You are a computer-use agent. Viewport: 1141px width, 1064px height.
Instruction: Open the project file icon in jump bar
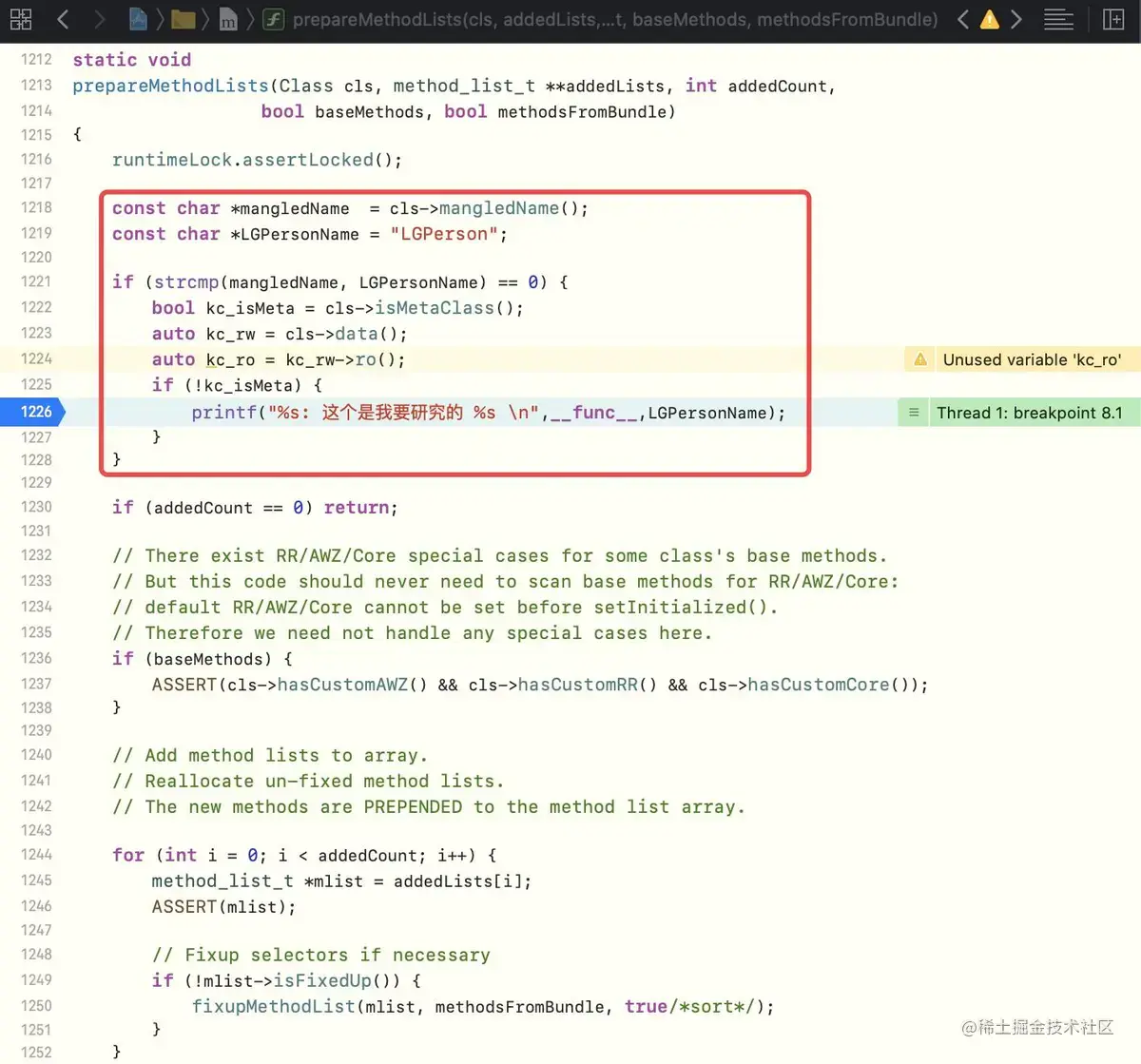coord(139,19)
